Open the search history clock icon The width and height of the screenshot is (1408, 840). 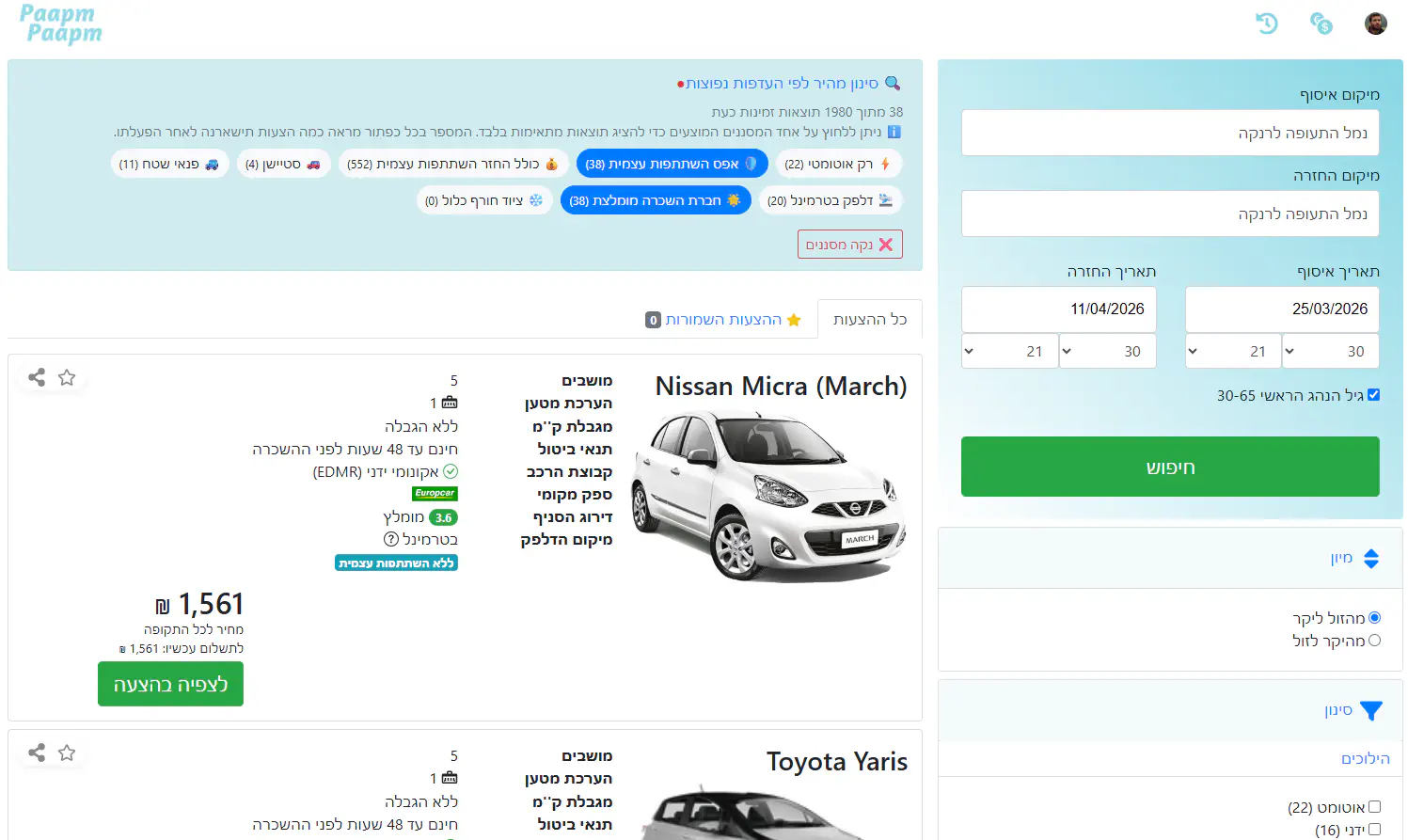tap(1267, 24)
